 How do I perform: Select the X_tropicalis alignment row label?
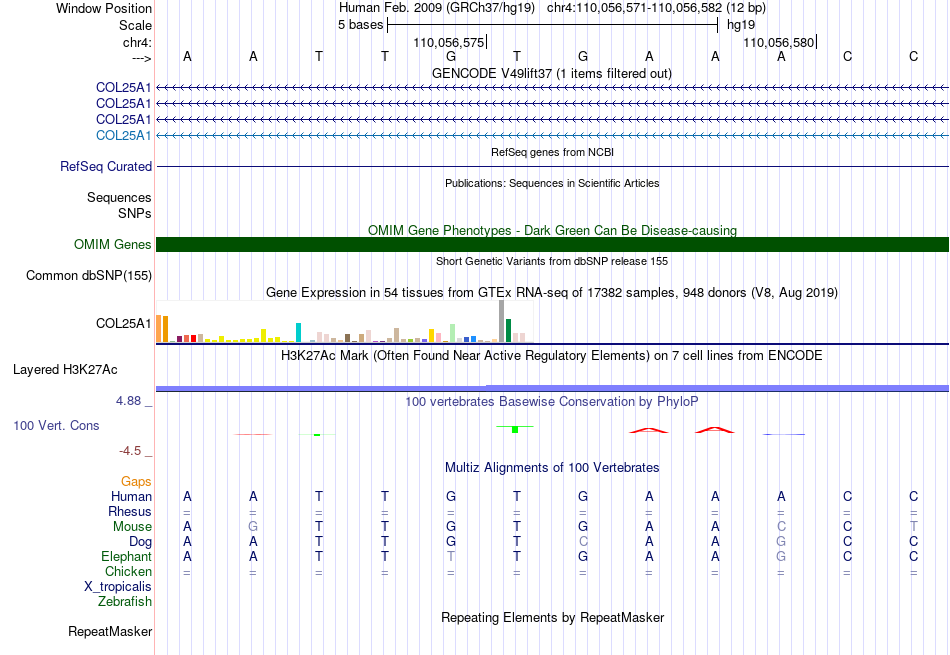click(118, 587)
